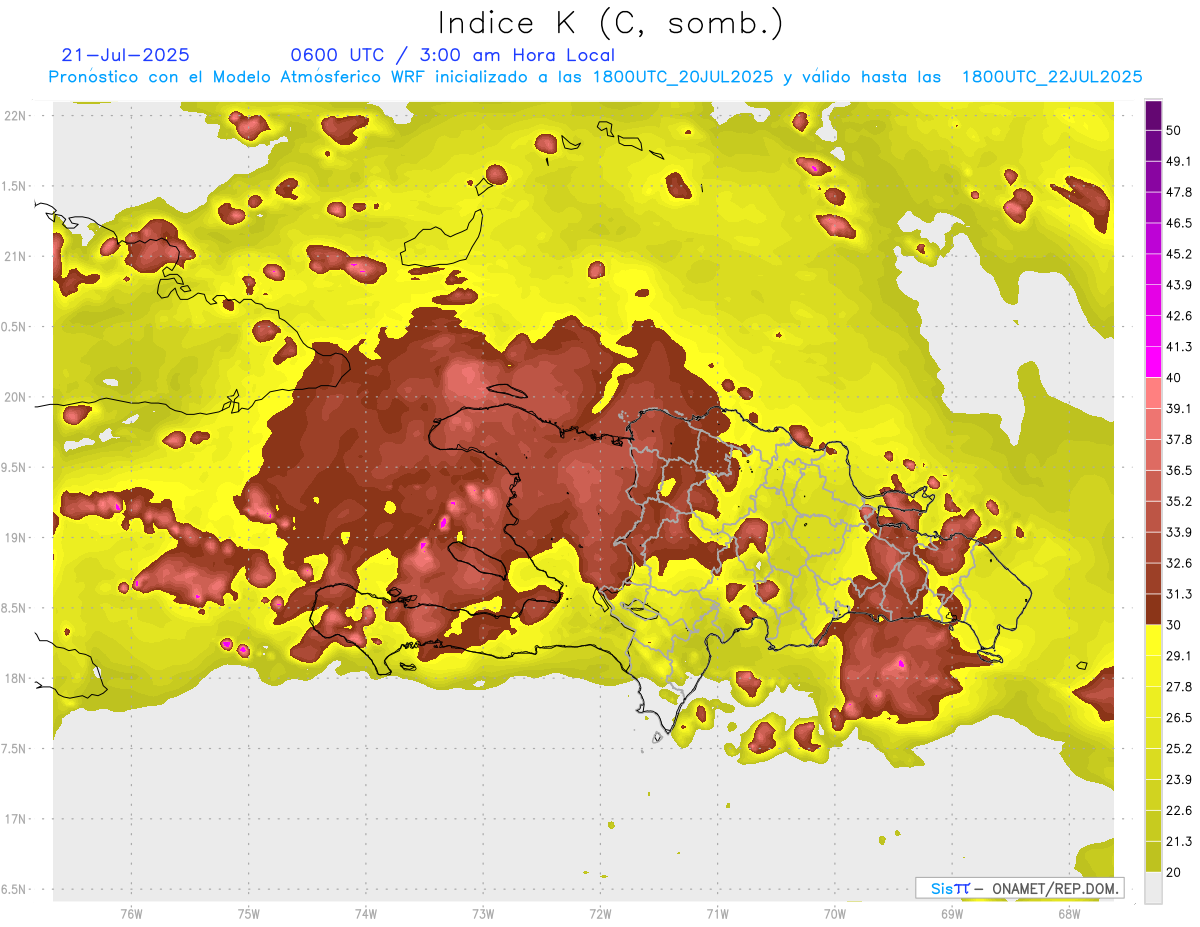Click colorbar value "20" at the bottom
Image resolution: width=1200 pixels, height=927 pixels.
click(1174, 872)
